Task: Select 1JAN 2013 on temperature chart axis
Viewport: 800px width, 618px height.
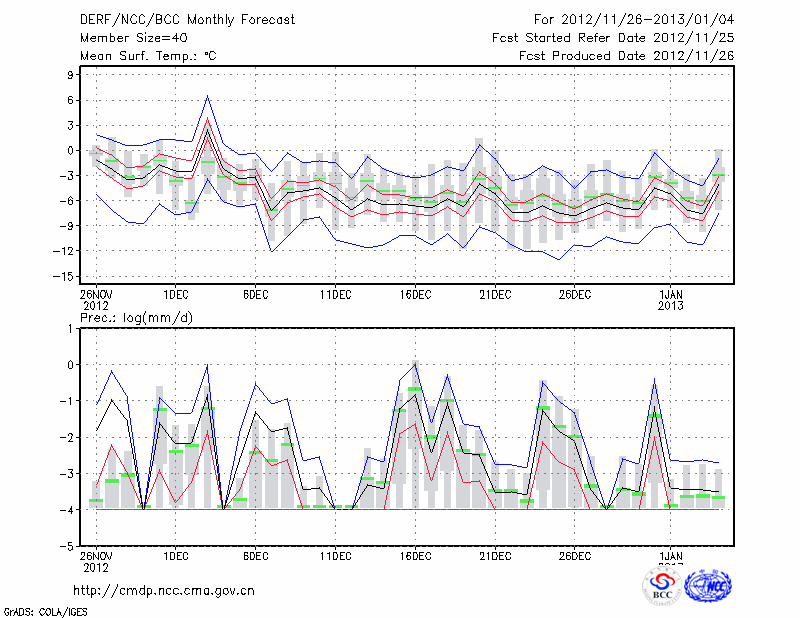Action: coord(671,299)
